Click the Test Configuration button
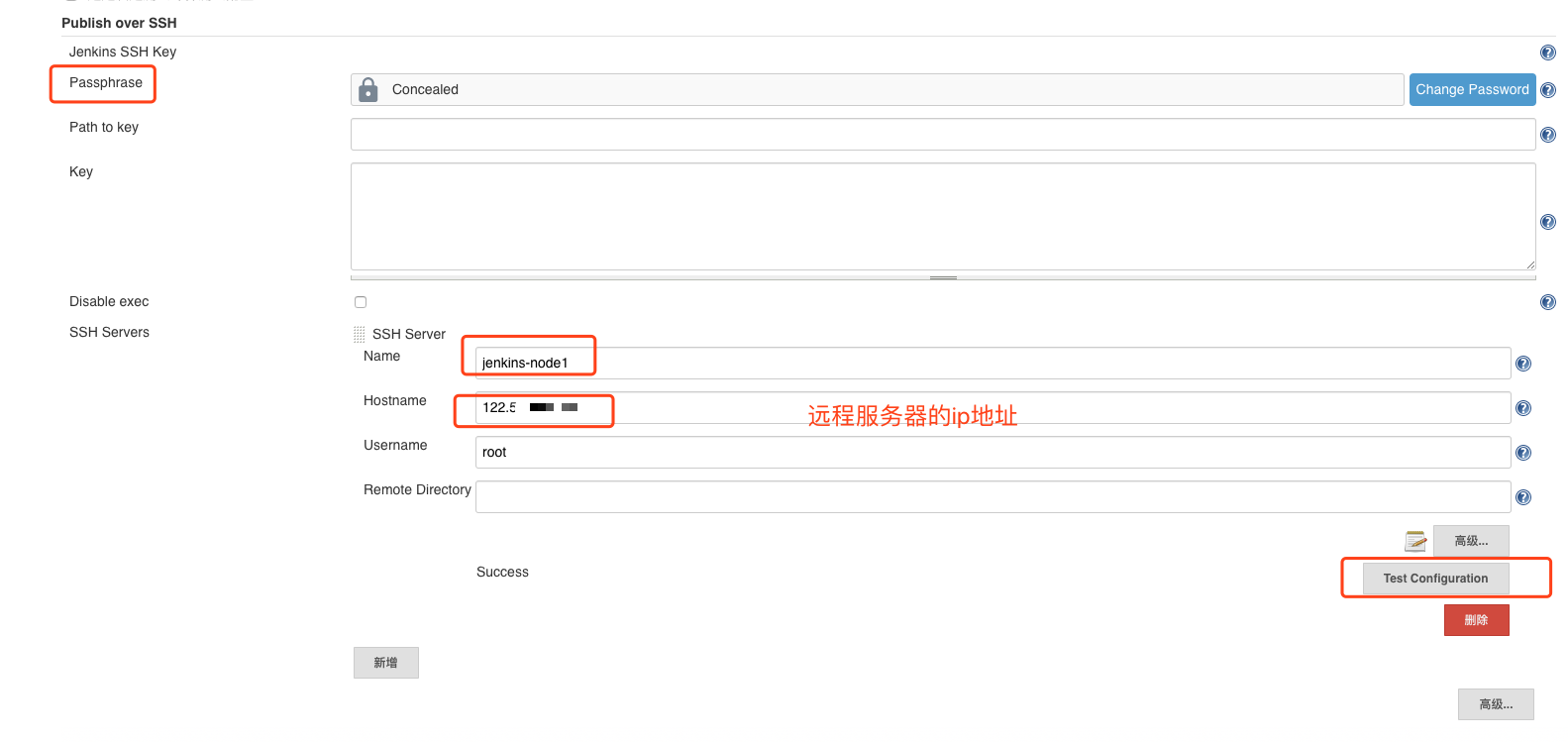The height and width of the screenshot is (742, 1568). point(1435,579)
